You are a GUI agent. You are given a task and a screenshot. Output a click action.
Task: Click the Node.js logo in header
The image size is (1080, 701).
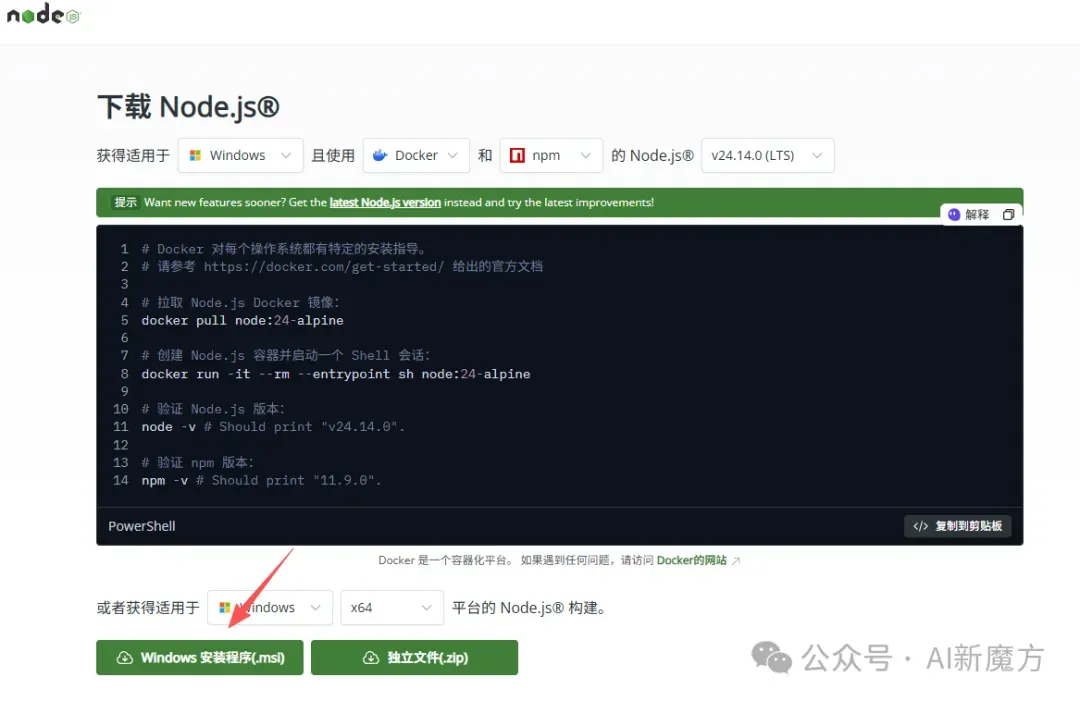click(43, 14)
